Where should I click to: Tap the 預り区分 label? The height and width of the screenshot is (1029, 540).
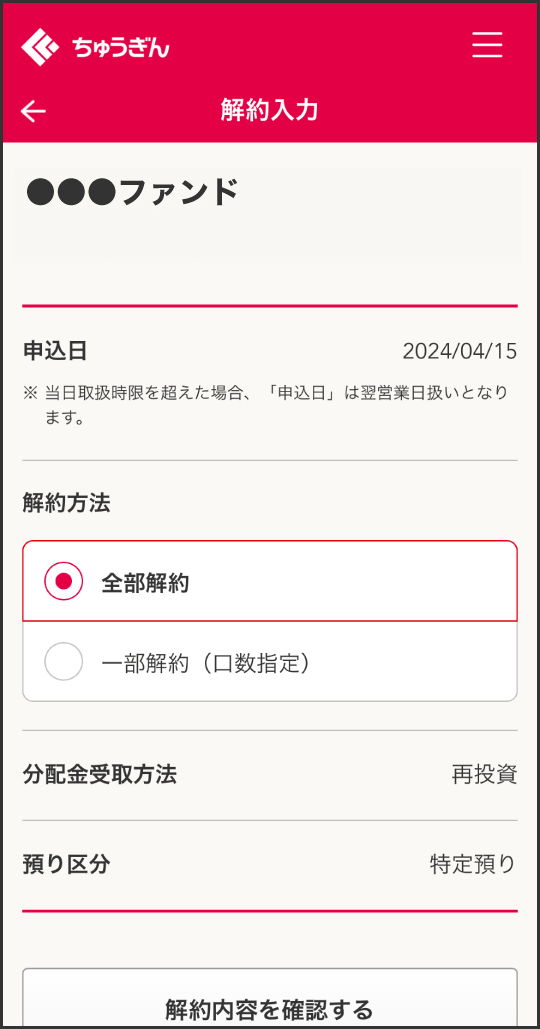point(66,864)
